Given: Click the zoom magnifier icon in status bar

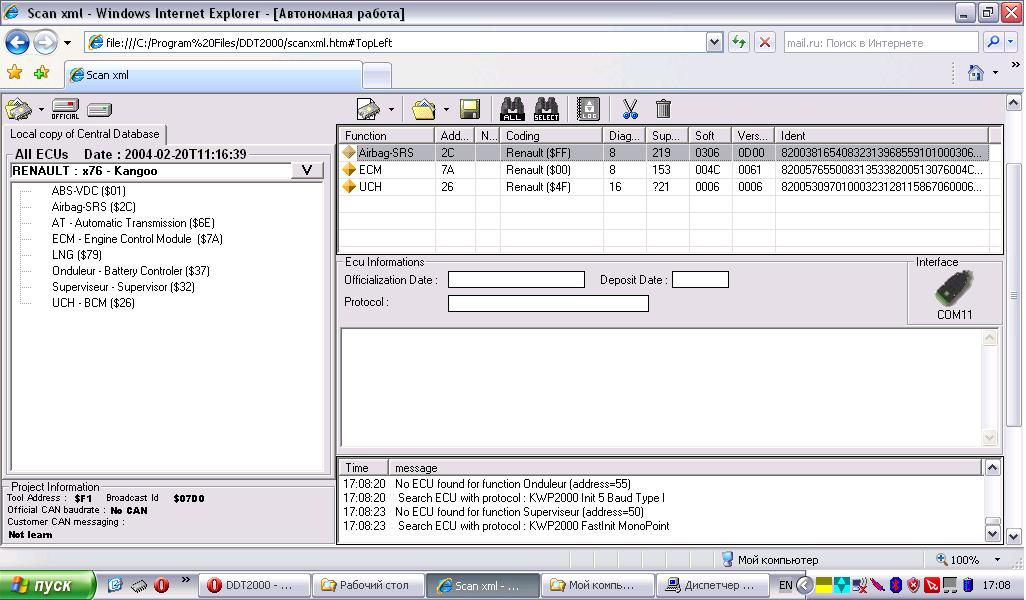Looking at the screenshot, I should pyautogui.click(x=942, y=559).
